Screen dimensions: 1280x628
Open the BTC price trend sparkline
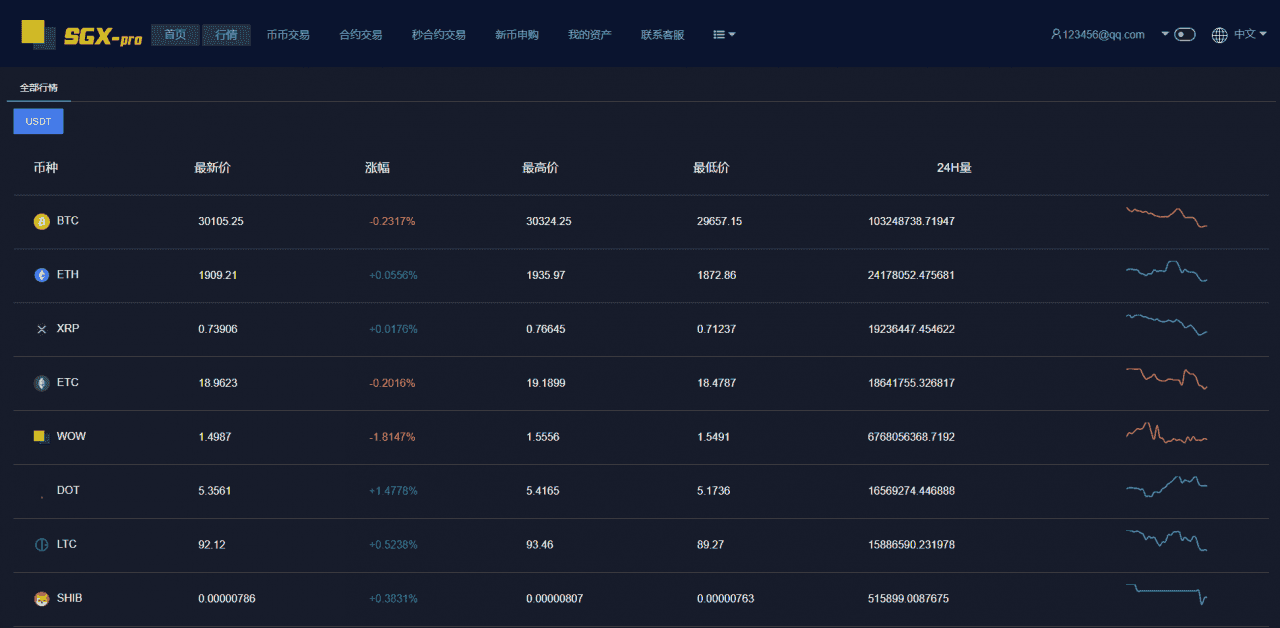click(1166, 217)
